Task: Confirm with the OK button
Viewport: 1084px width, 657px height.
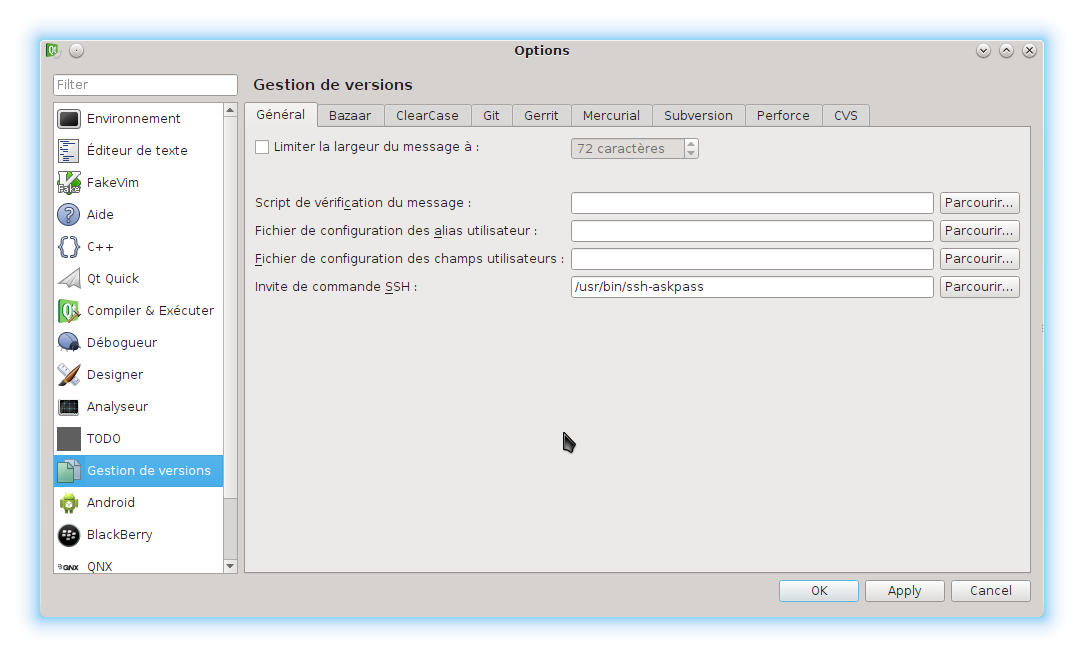Action: pos(819,591)
